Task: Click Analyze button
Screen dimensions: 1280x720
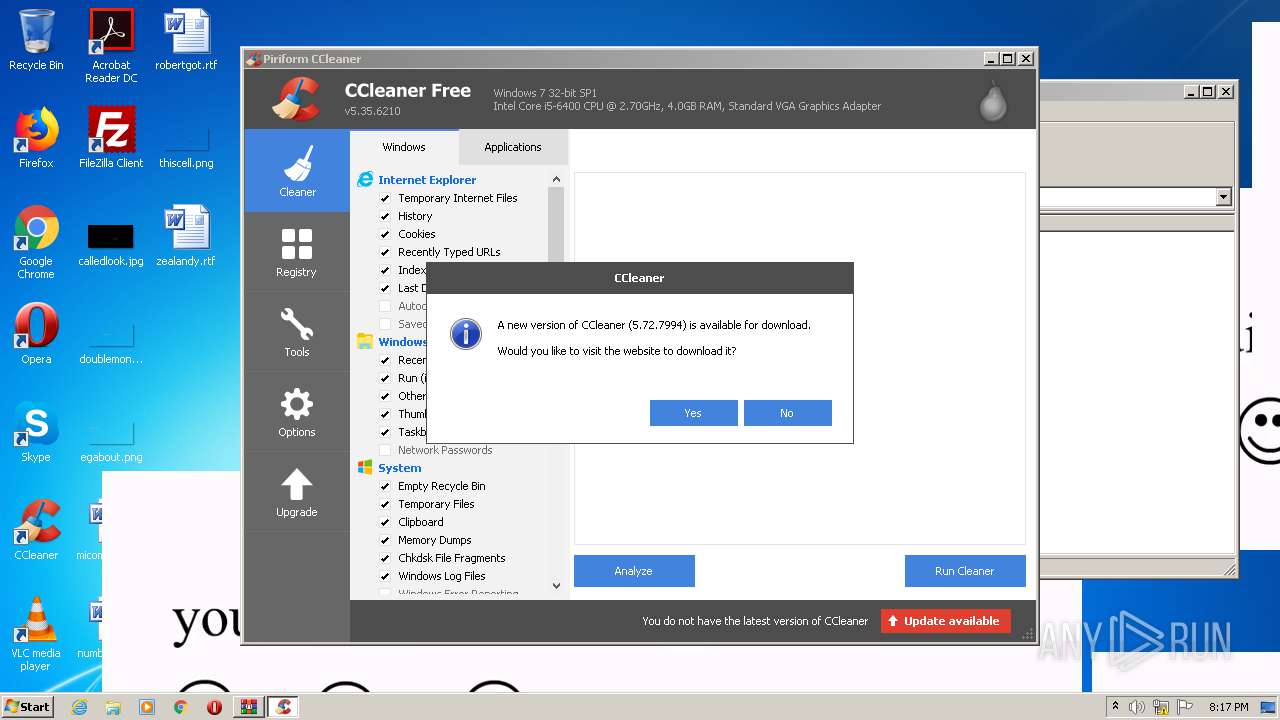Action: [x=634, y=571]
